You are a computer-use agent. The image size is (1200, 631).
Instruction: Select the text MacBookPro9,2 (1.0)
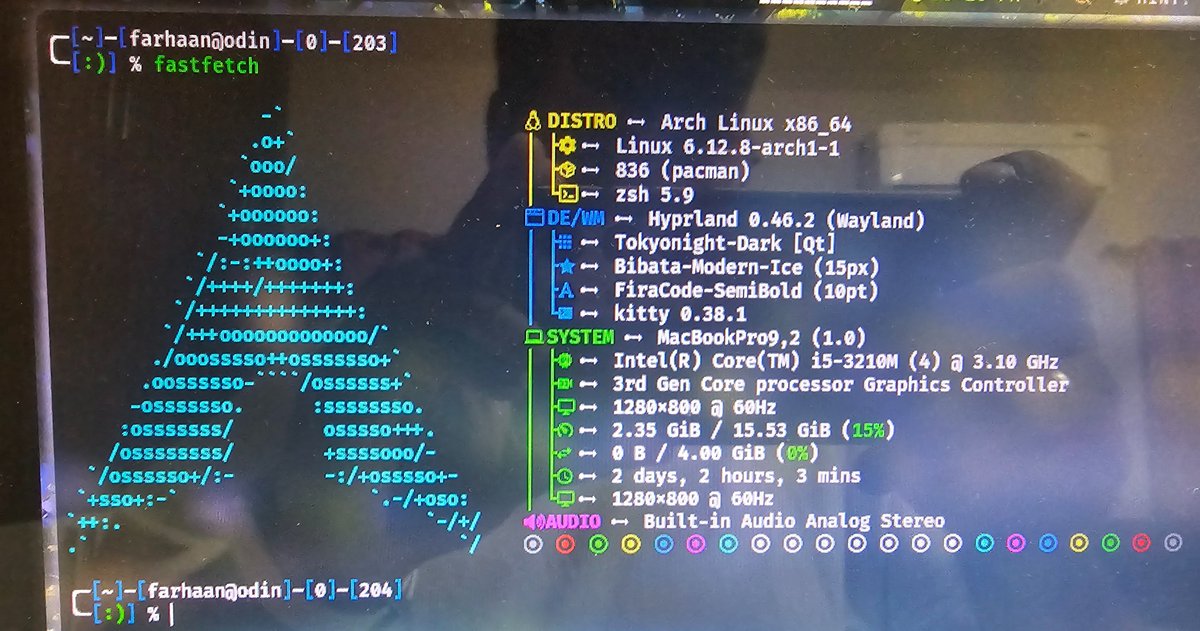pos(761,338)
